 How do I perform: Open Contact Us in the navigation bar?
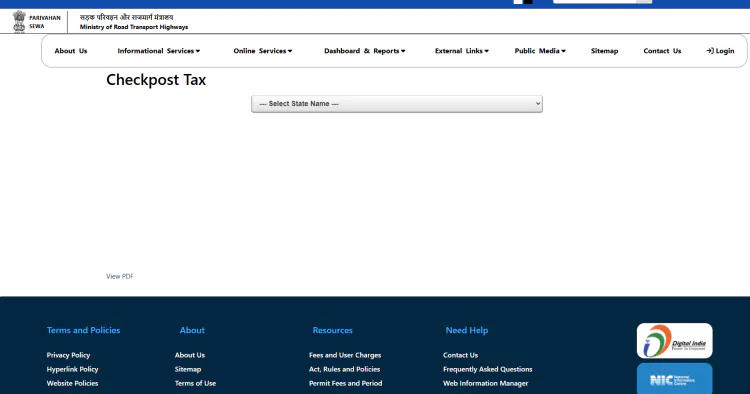662,51
